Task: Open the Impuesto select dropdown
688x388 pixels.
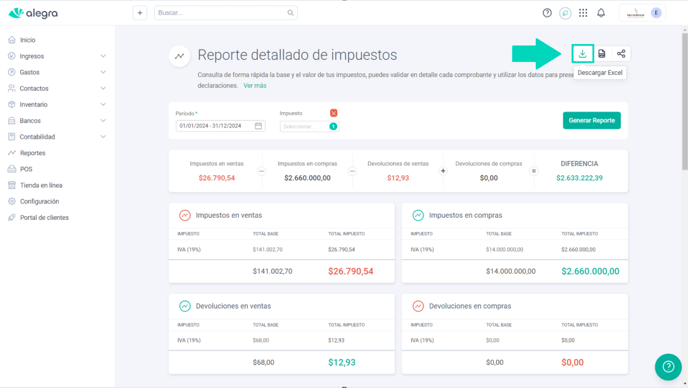Action: 309,126
